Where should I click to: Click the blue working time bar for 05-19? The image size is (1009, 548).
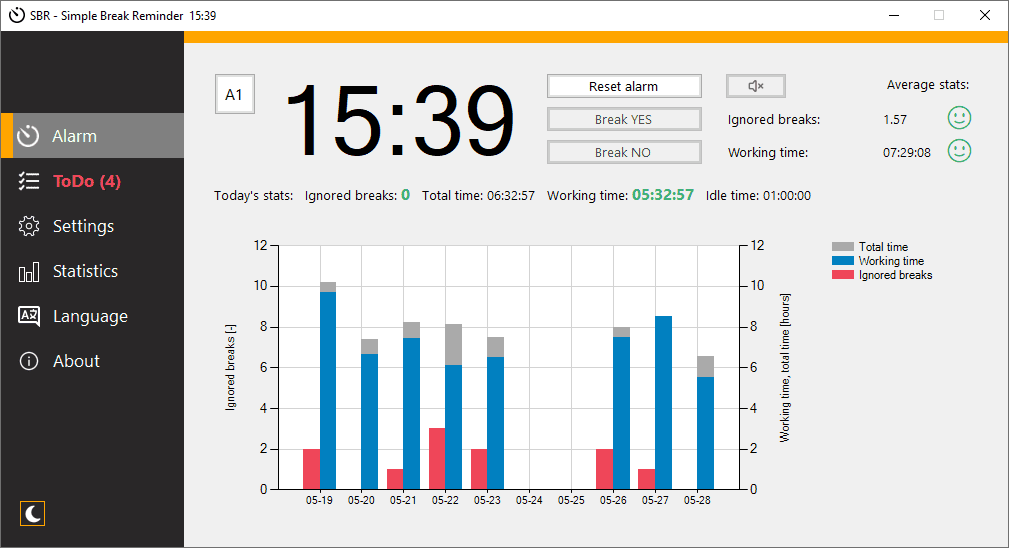point(328,390)
